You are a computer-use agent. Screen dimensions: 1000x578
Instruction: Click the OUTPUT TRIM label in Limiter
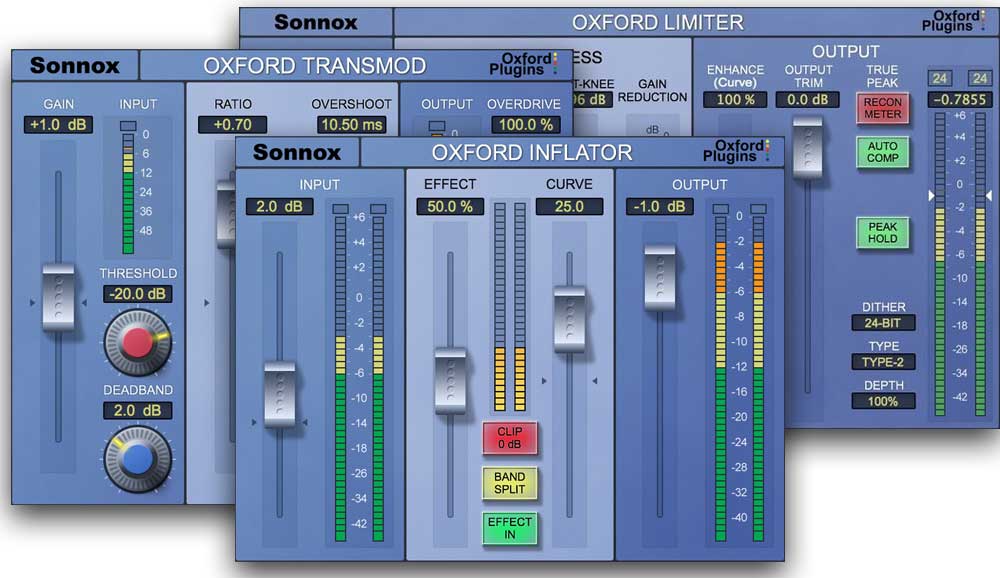point(809,76)
